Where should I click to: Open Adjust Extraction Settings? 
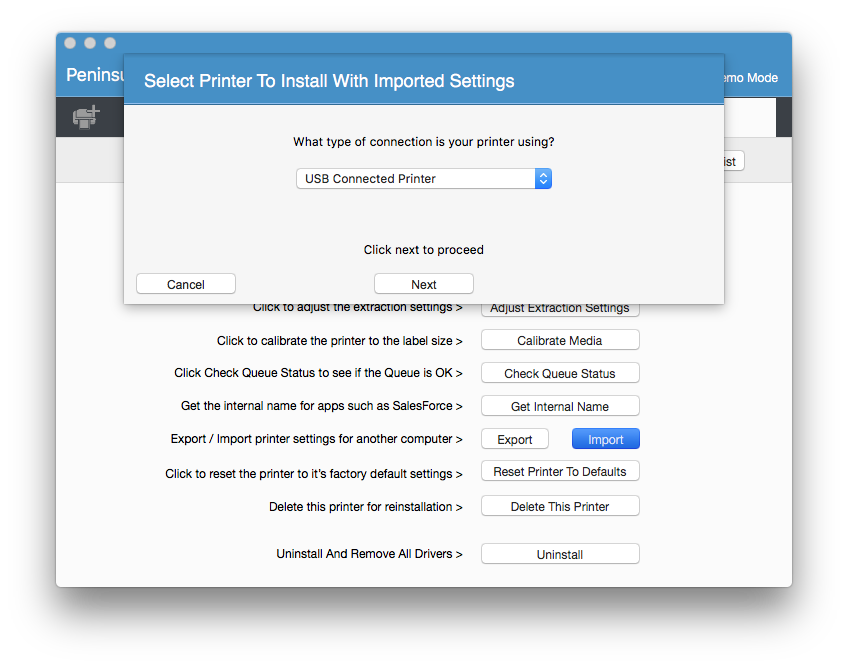pos(560,309)
